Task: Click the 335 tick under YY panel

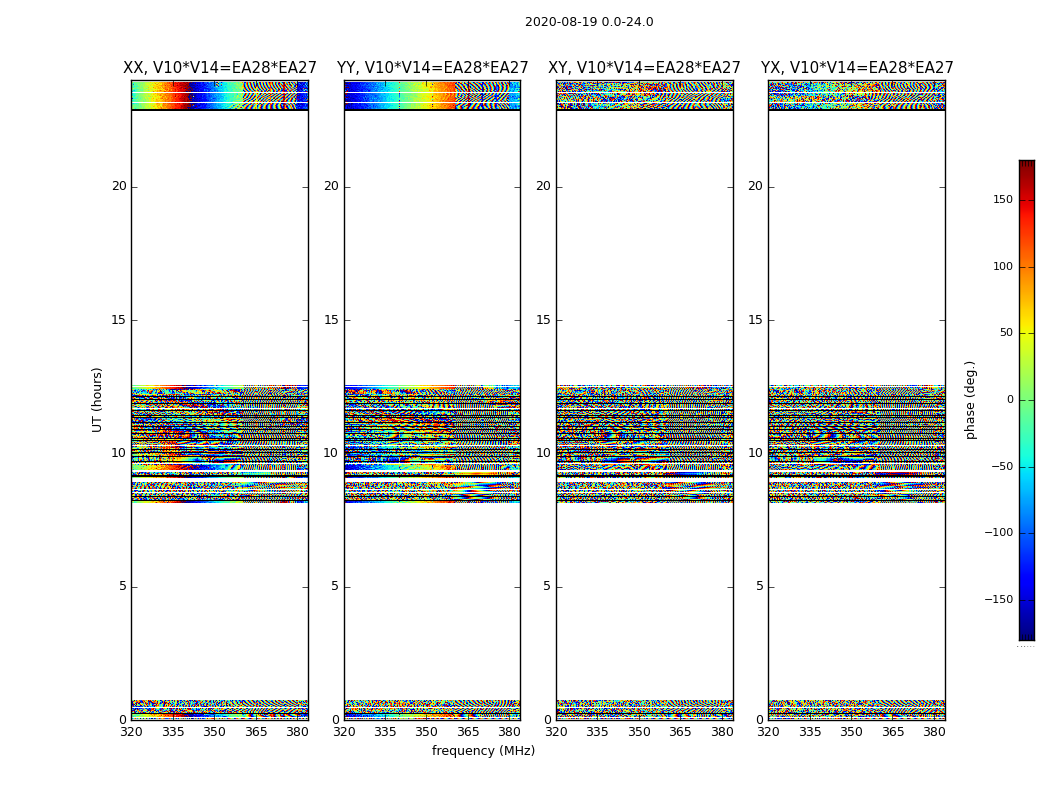Action: point(385,732)
